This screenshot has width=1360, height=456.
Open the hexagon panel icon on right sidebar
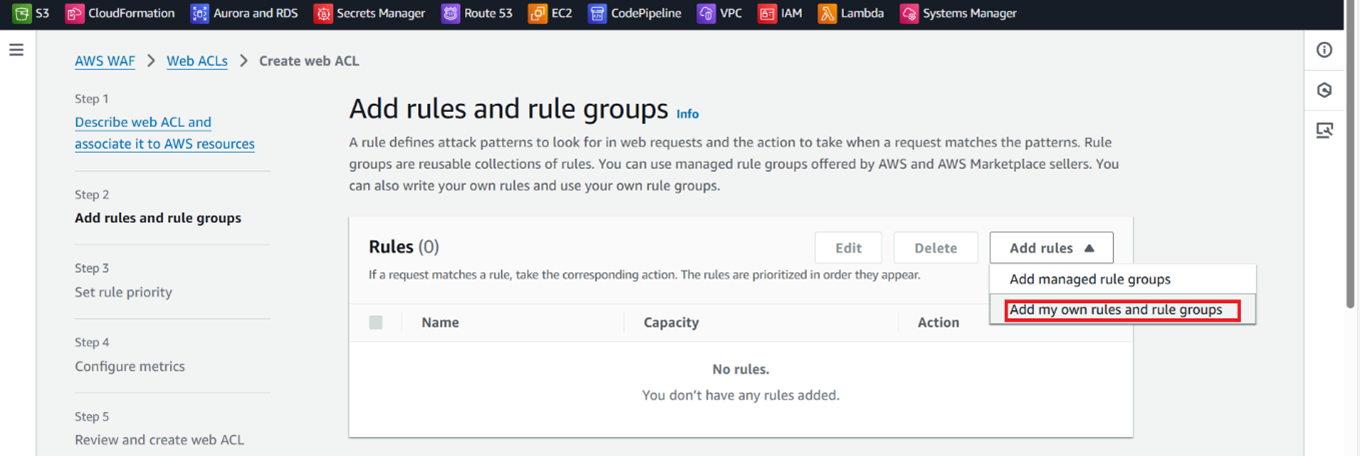click(1324, 90)
